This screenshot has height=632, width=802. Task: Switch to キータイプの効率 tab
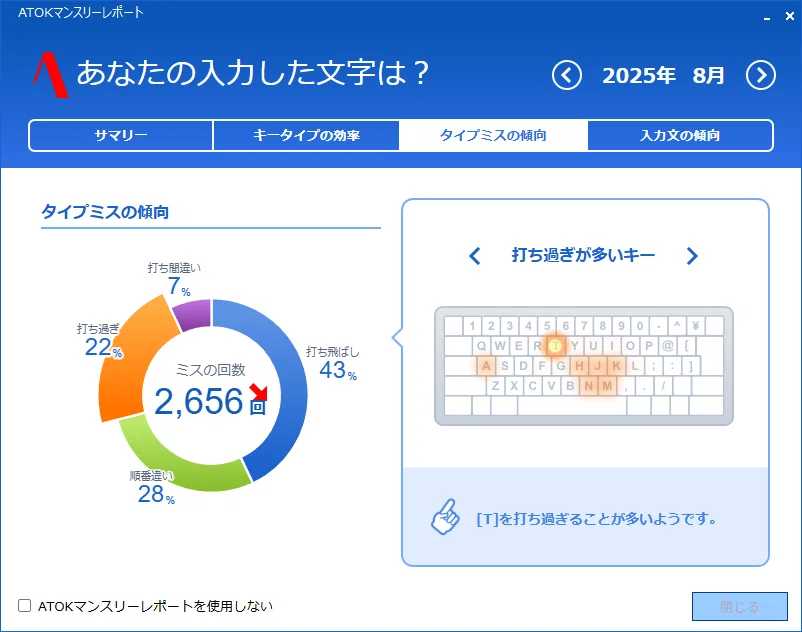(306, 136)
